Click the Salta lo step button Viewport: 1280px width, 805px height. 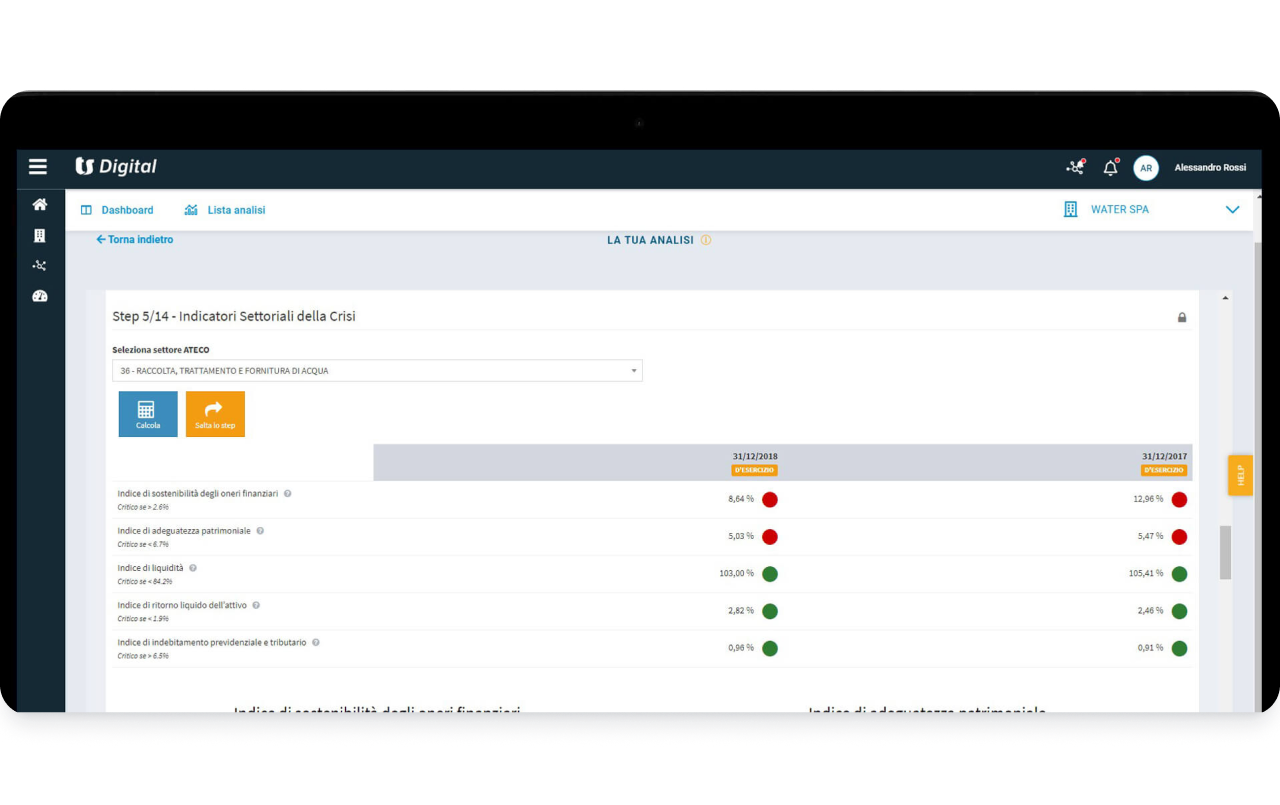[215, 414]
